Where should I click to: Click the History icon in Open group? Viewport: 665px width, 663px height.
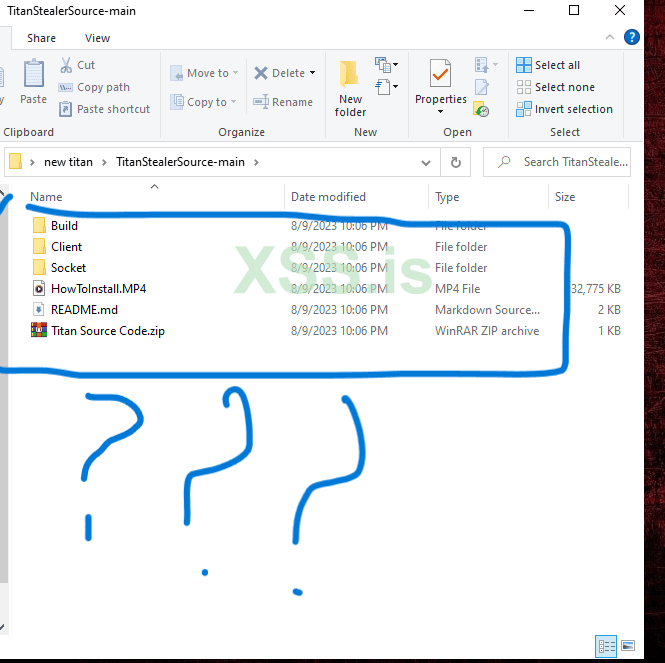coord(481,109)
